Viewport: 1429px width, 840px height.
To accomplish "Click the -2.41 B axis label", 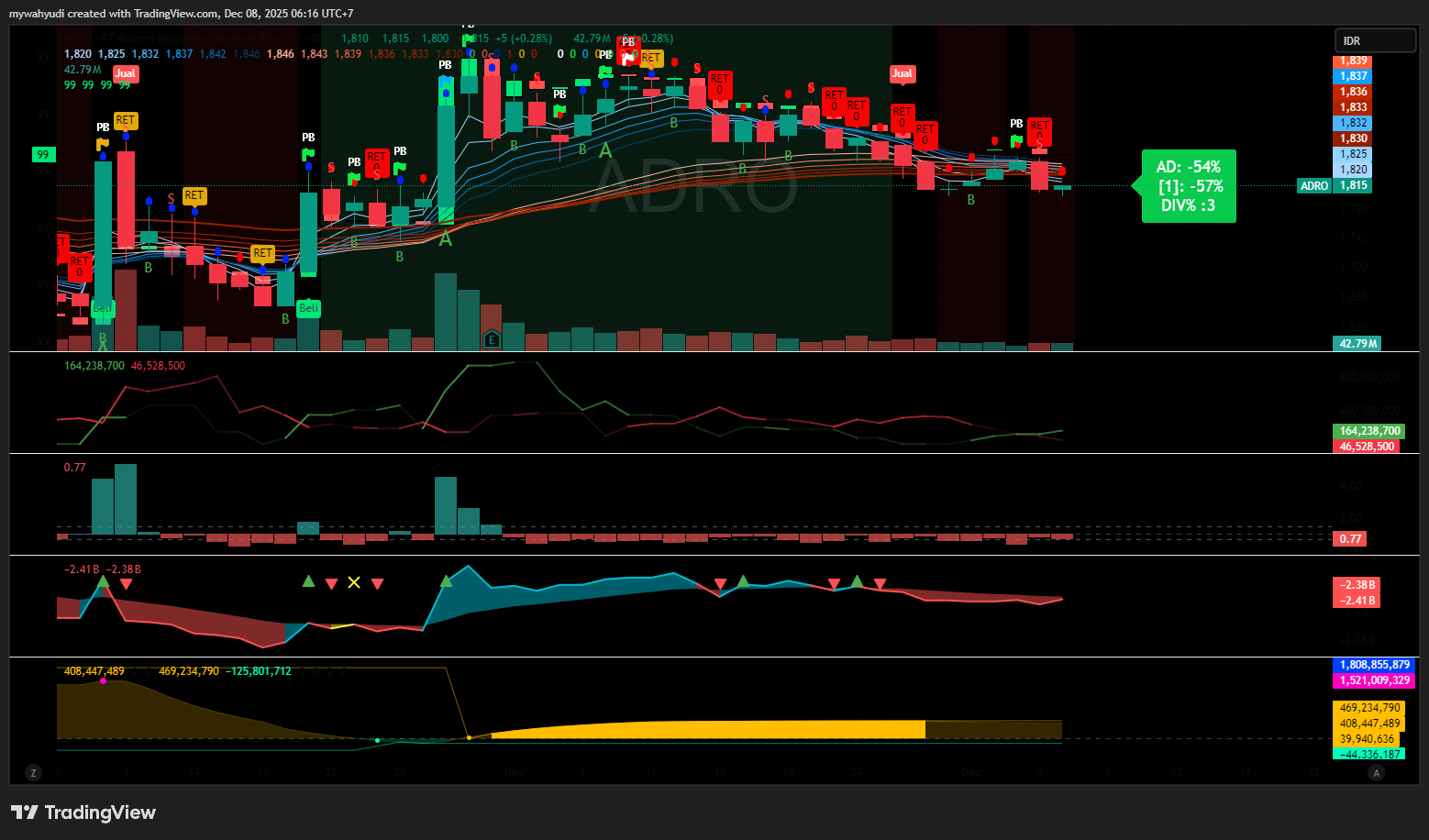I will [x=1357, y=601].
